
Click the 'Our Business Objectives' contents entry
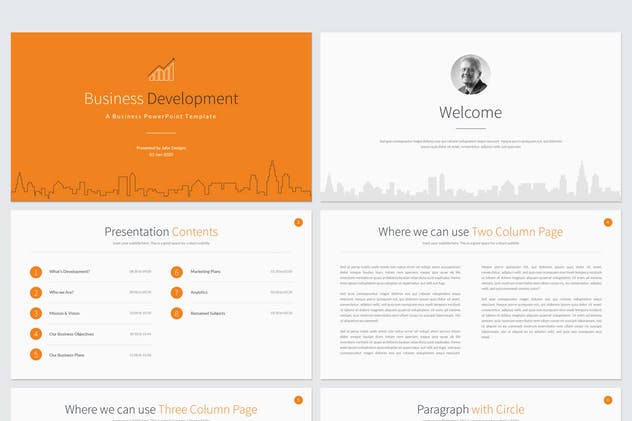coord(71,334)
